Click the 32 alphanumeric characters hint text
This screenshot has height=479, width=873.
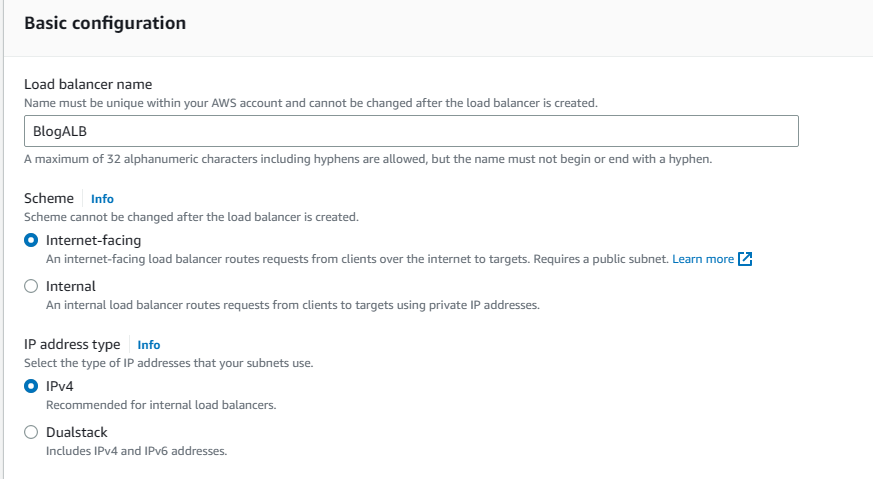click(368, 160)
